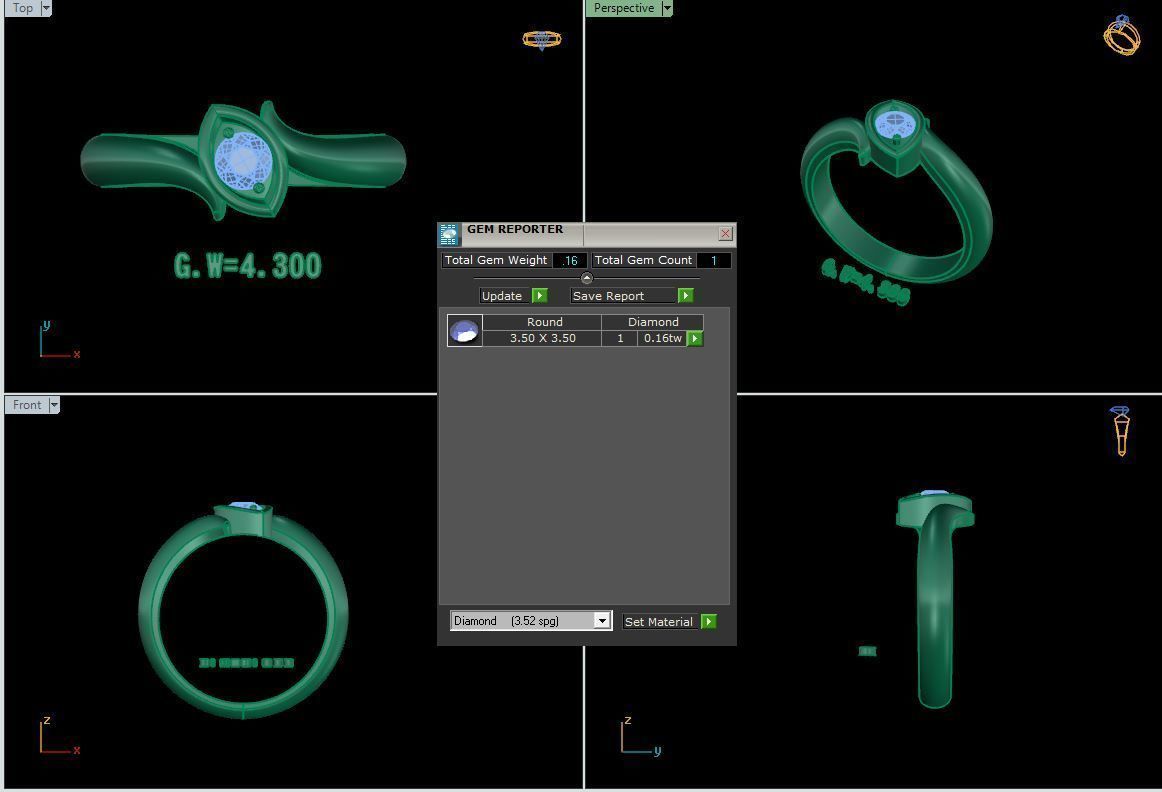Select the ring model in the Front viewport
This screenshot has height=792, width=1162.
243,611
